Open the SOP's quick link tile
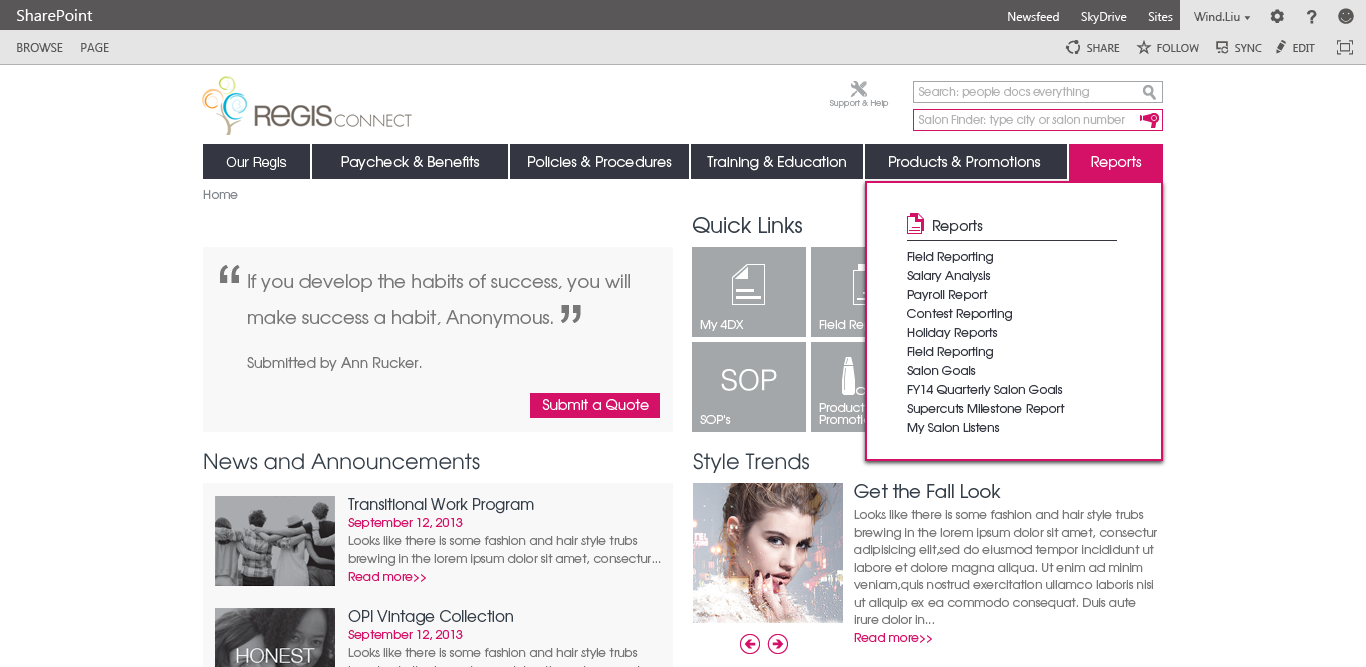 coord(749,387)
